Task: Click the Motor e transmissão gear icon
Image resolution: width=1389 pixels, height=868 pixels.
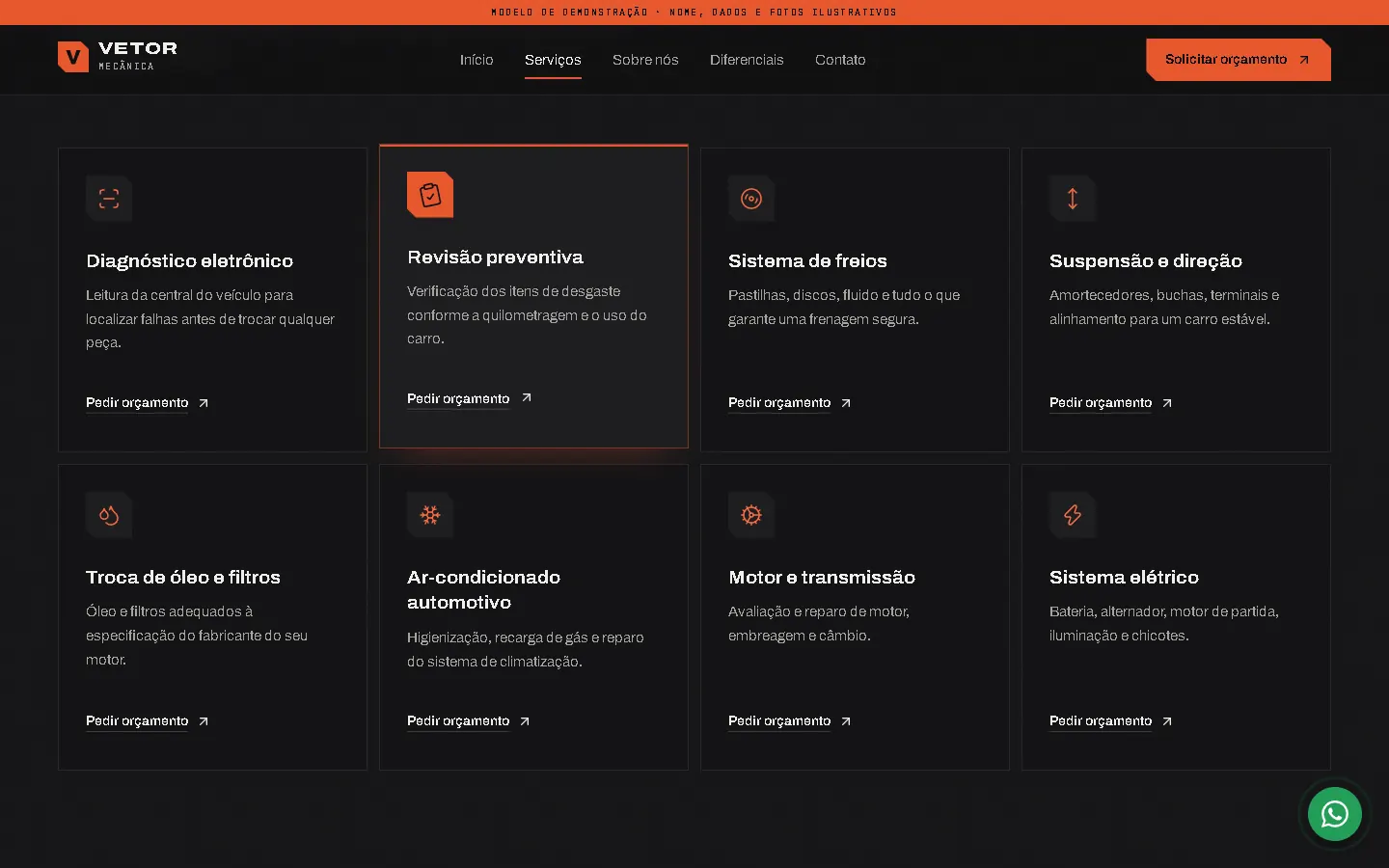Action: point(751,515)
